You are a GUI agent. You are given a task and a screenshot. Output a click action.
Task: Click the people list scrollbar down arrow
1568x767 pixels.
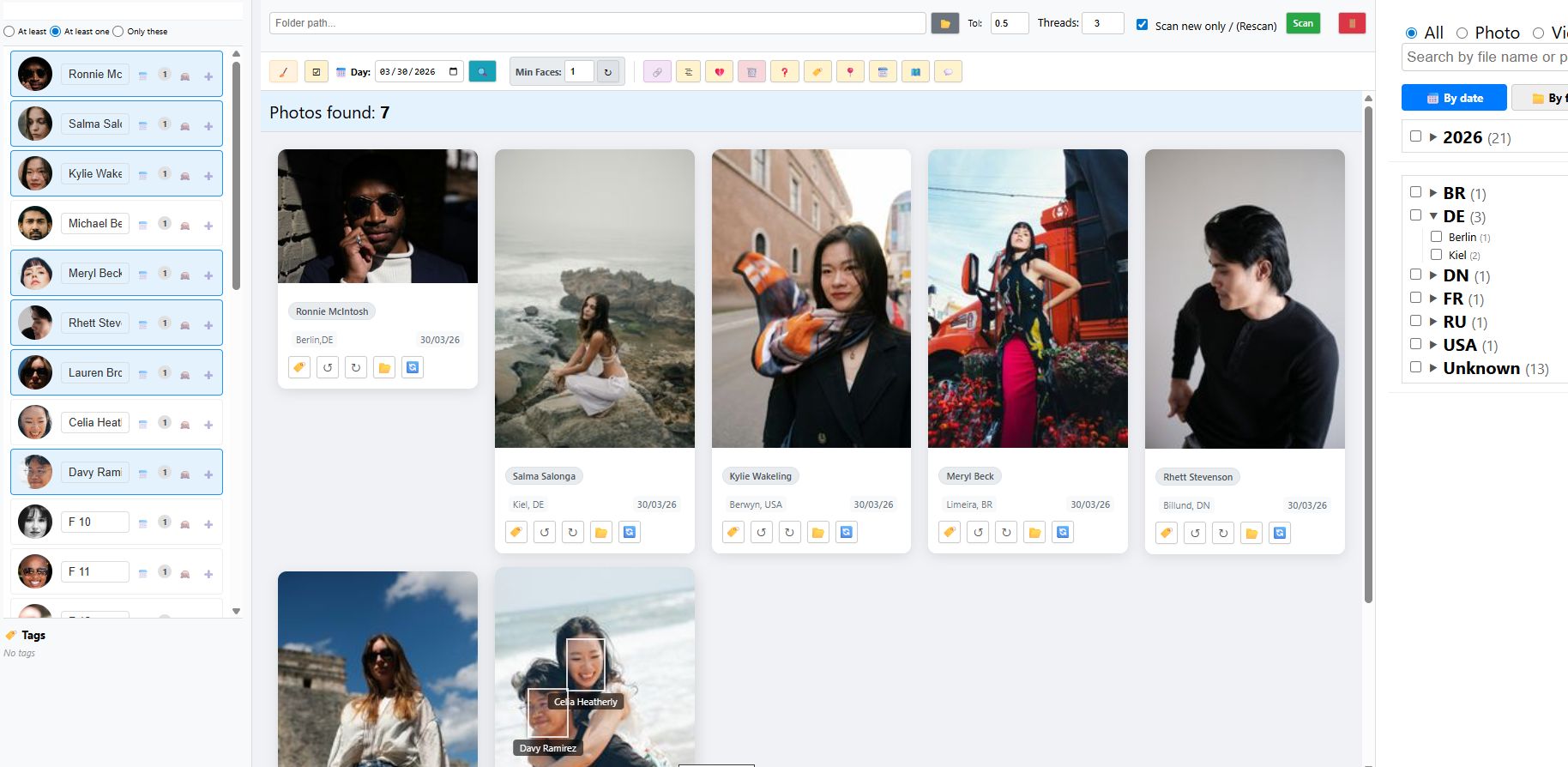[237, 612]
